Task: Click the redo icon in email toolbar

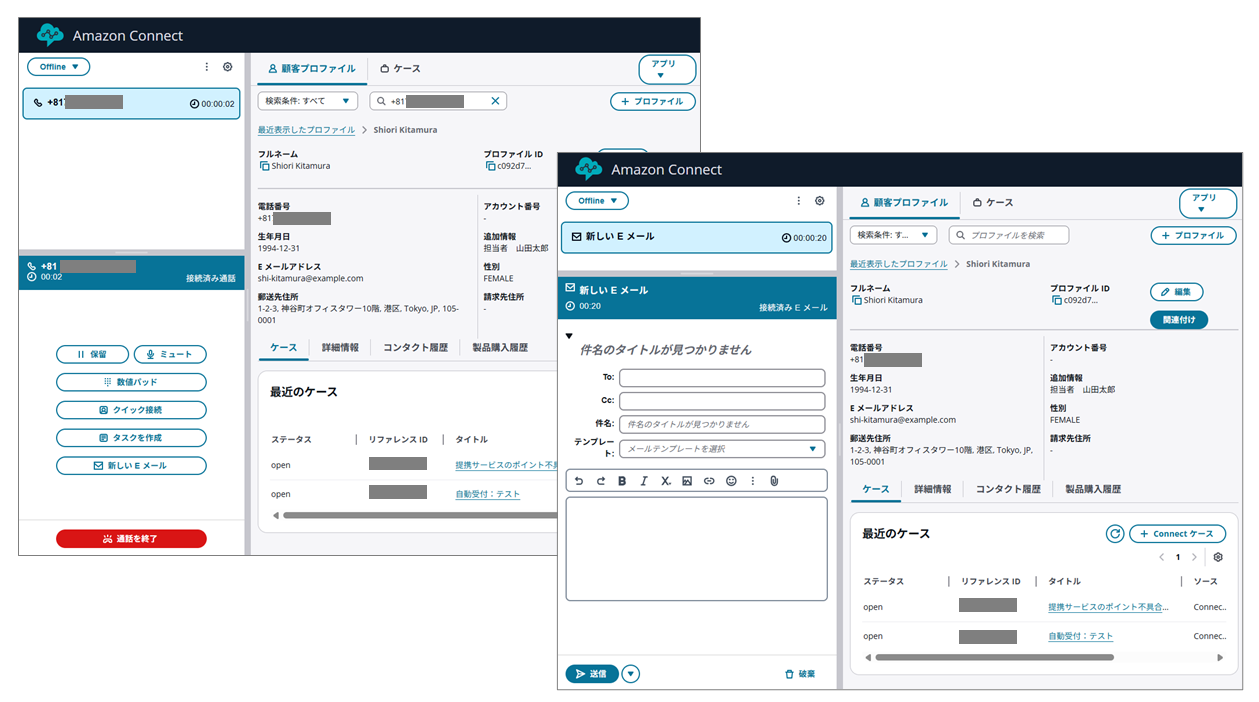Action: point(601,481)
